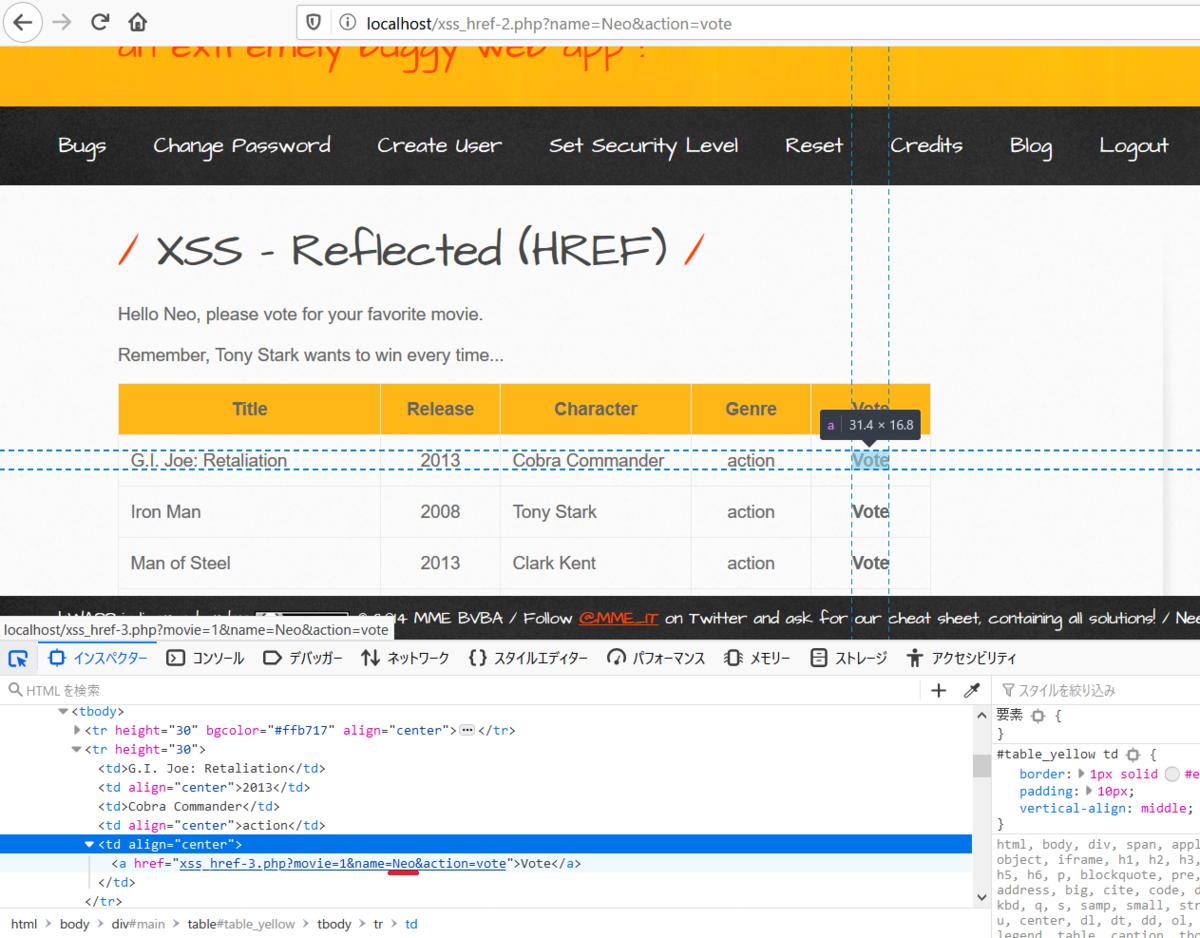The height and width of the screenshot is (938, 1200).
Task: Open the Change Password page
Action: point(242,146)
